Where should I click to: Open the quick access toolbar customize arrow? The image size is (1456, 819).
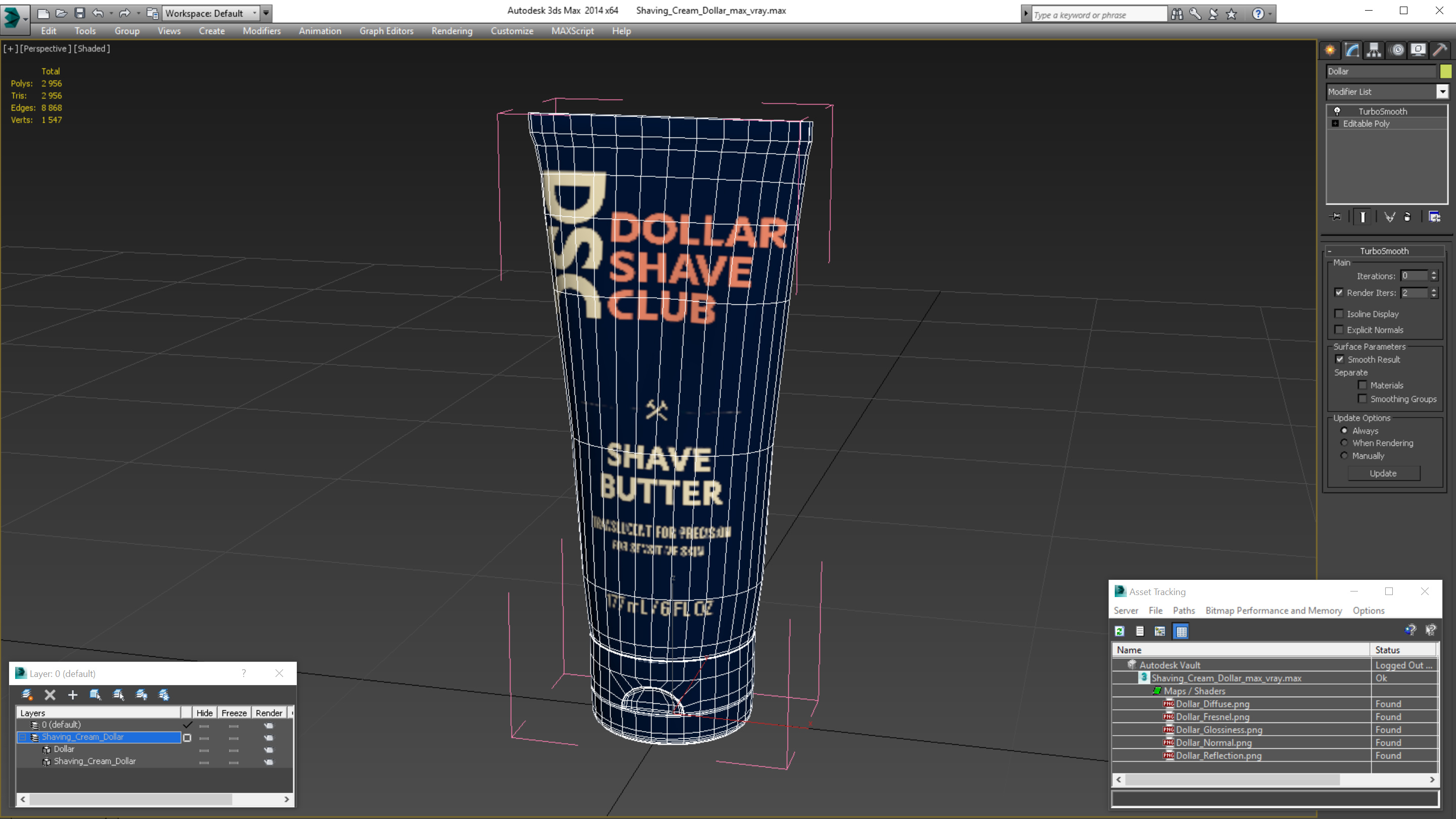[266, 13]
